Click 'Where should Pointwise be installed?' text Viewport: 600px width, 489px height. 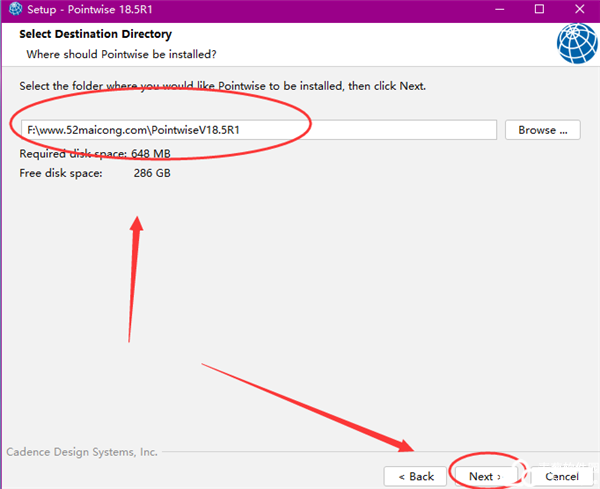[121, 54]
